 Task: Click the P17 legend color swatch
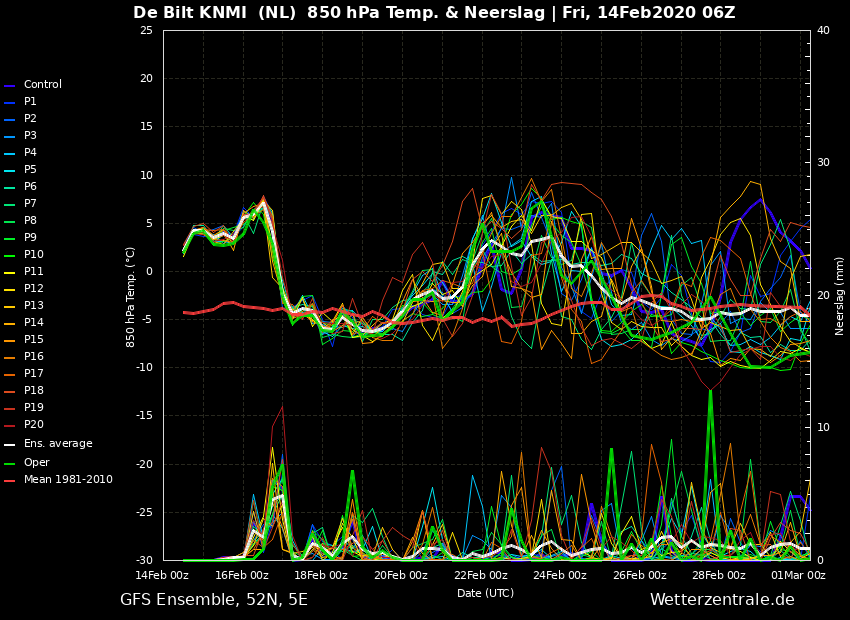(10, 374)
